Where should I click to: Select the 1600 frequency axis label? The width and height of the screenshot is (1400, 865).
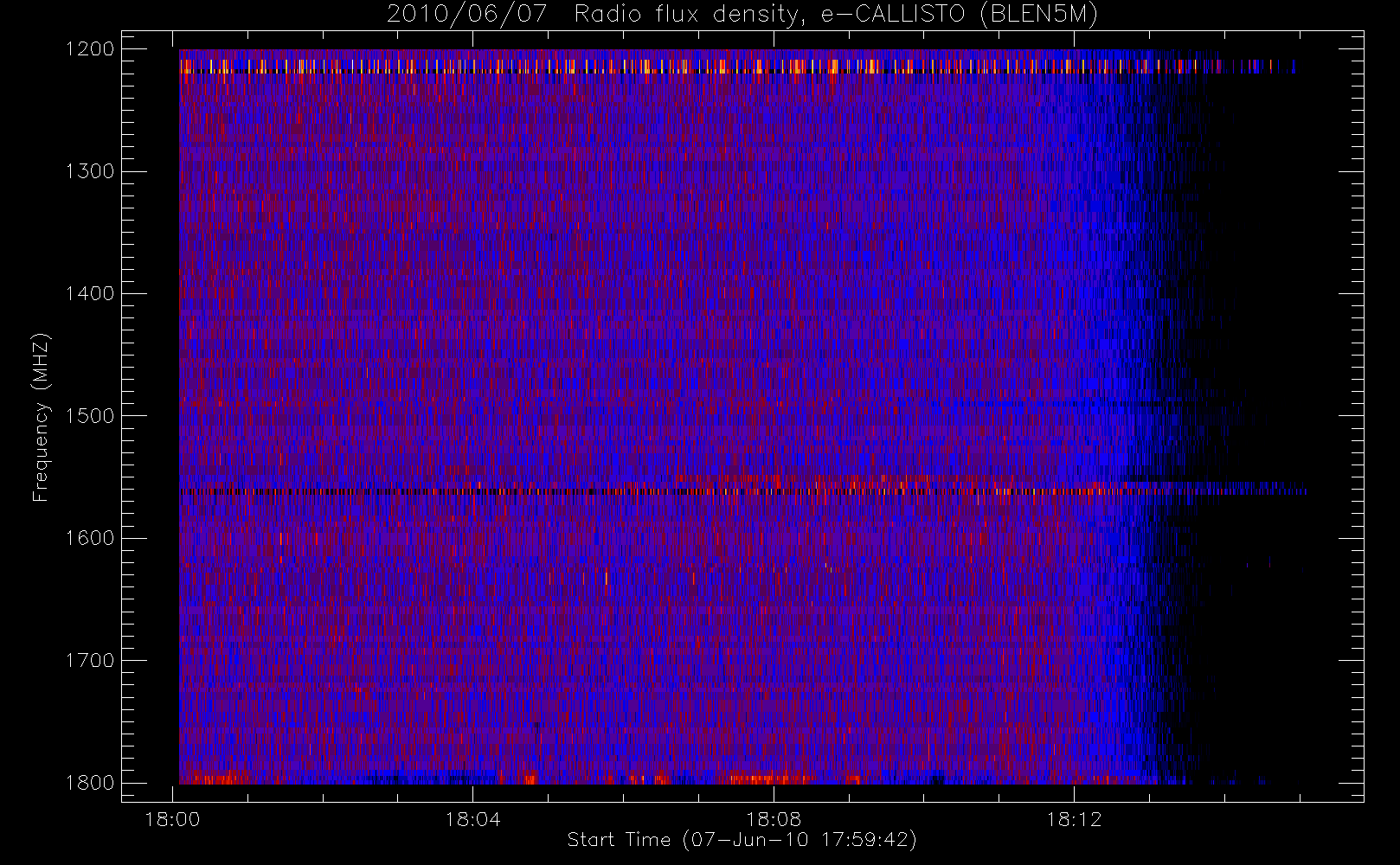90,538
